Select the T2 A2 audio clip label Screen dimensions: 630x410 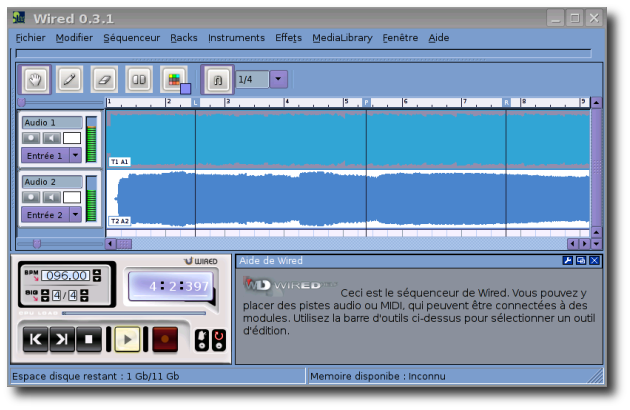119,221
